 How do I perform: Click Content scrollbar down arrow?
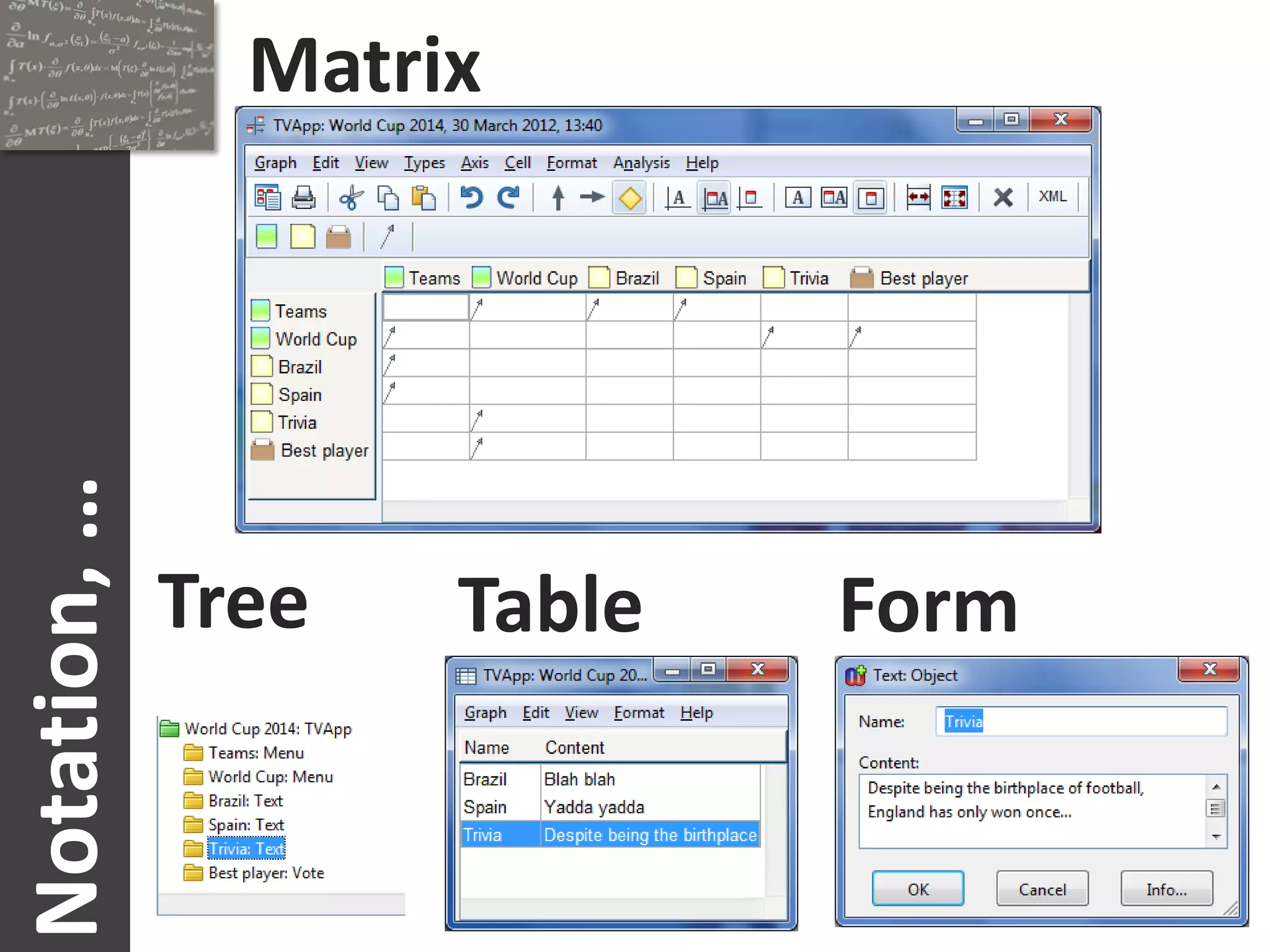click(1216, 837)
